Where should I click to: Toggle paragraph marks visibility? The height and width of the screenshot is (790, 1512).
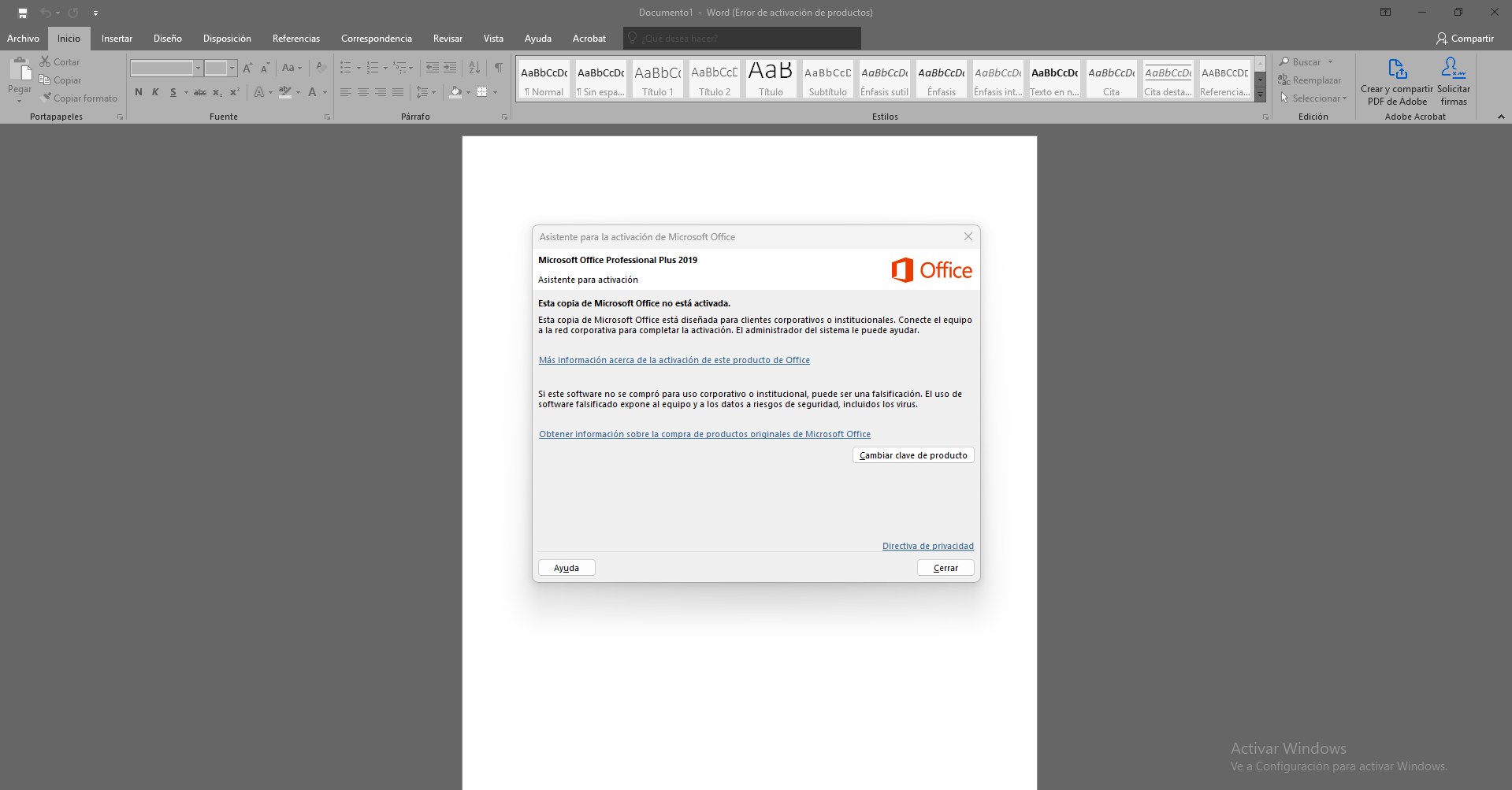coord(498,68)
